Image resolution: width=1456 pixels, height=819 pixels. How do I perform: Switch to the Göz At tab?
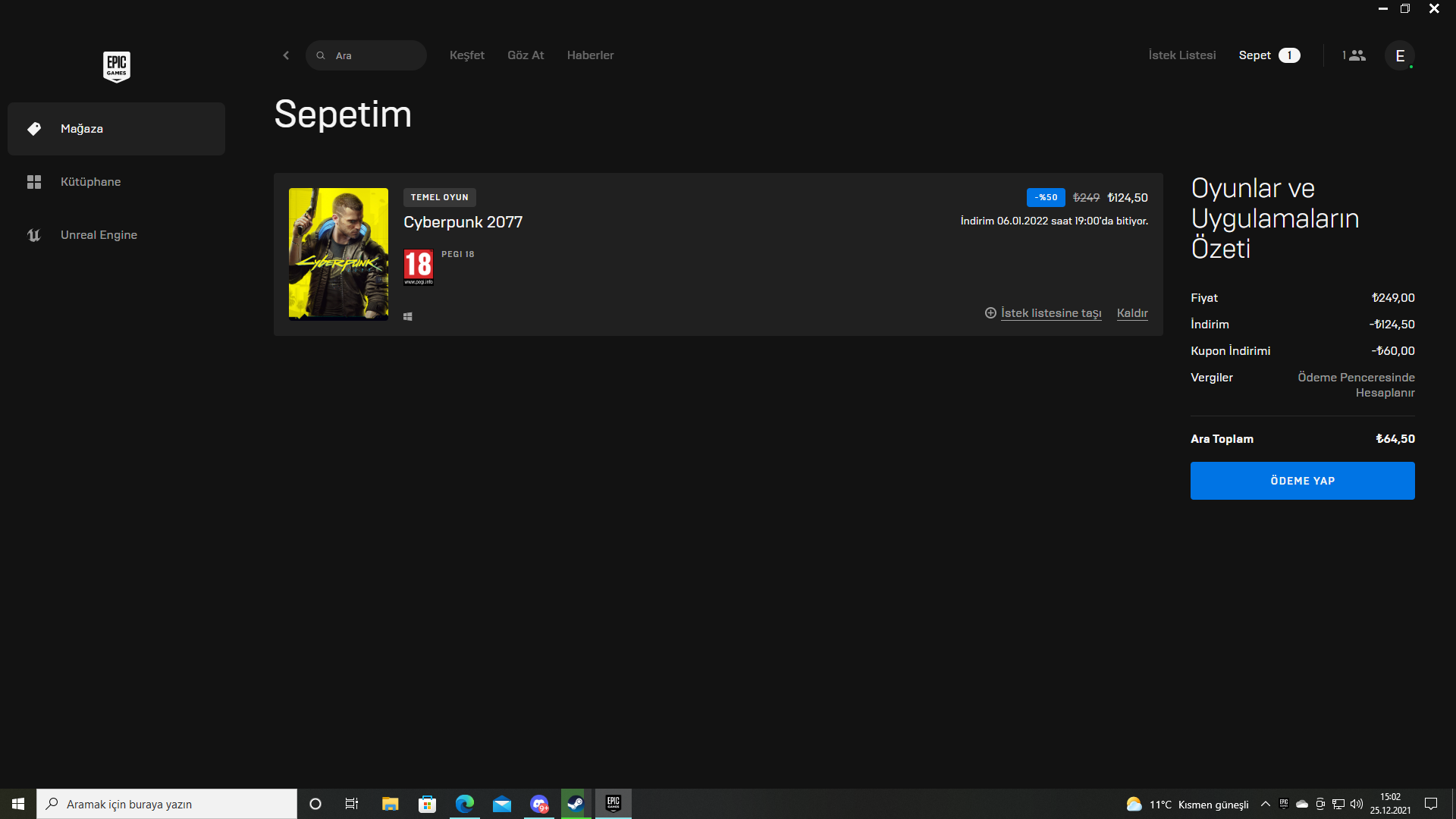pyautogui.click(x=526, y=55)
